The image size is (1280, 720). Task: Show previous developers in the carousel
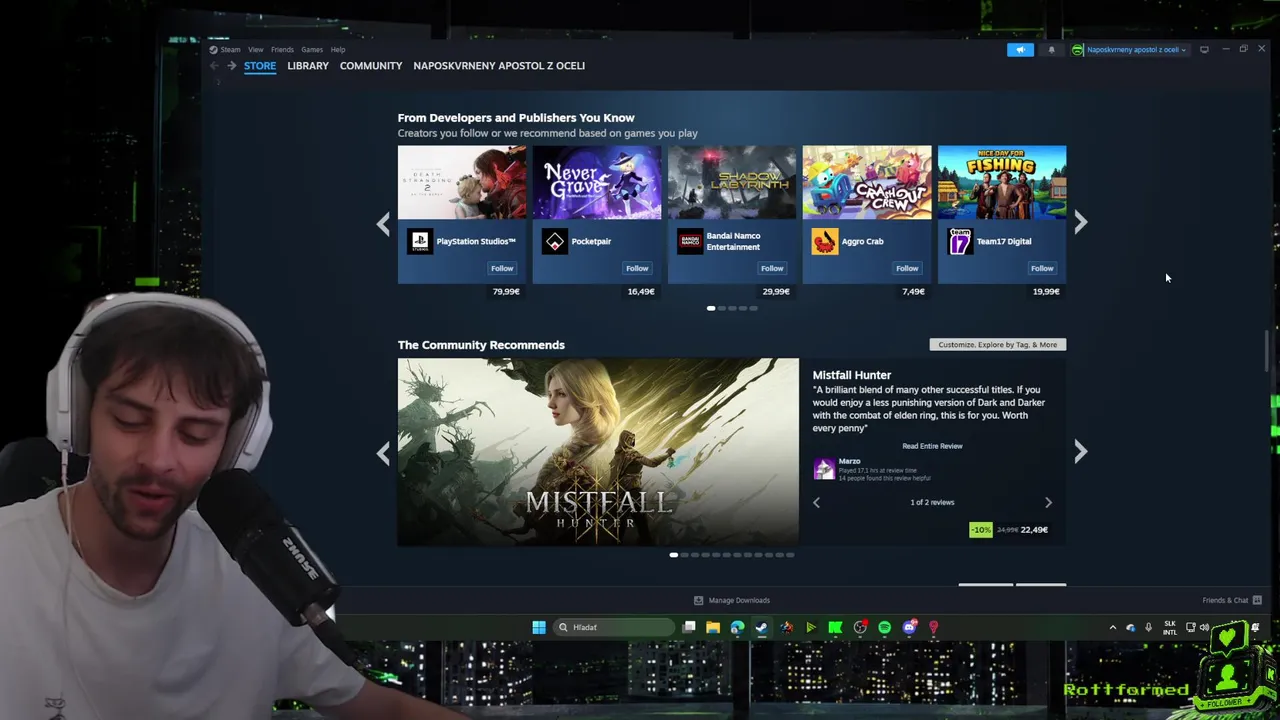(x=383, y=223)
